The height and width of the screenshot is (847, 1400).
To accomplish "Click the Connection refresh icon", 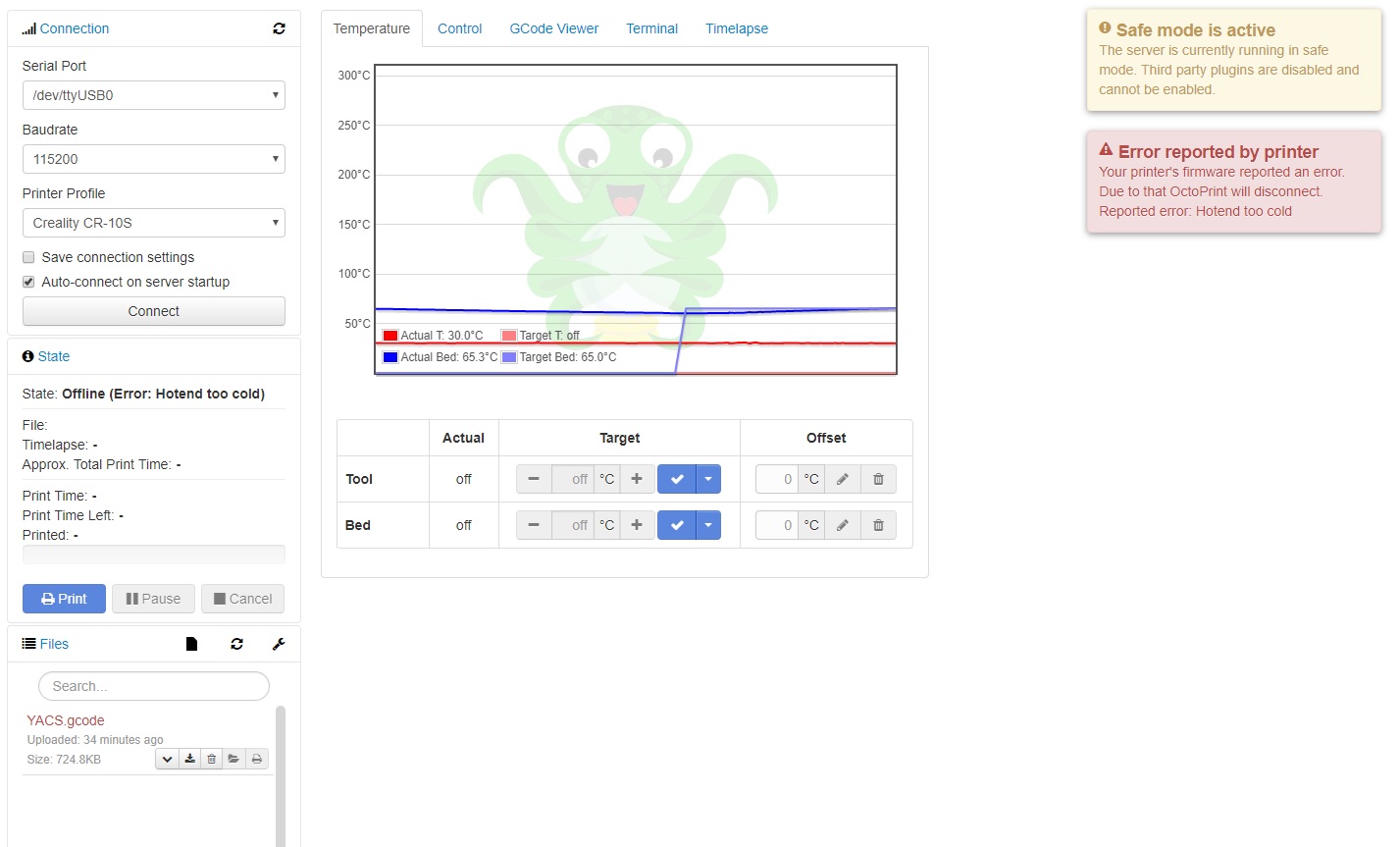I will tap(279, 28).
